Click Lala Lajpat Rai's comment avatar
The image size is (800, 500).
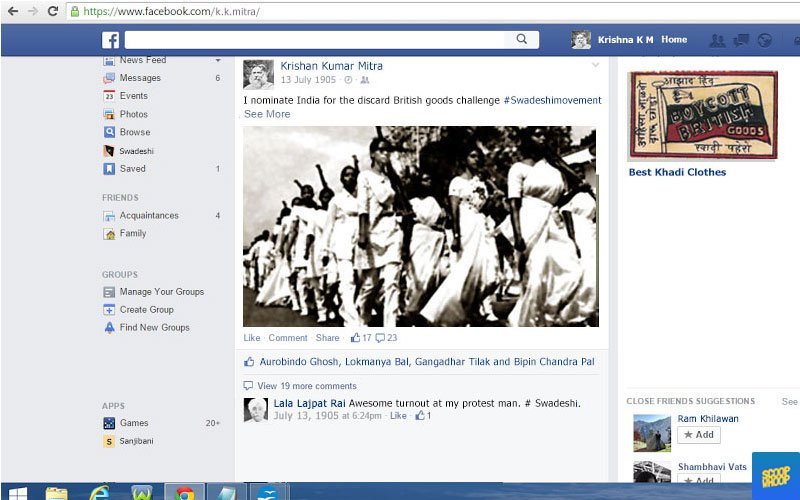point(255,410)
